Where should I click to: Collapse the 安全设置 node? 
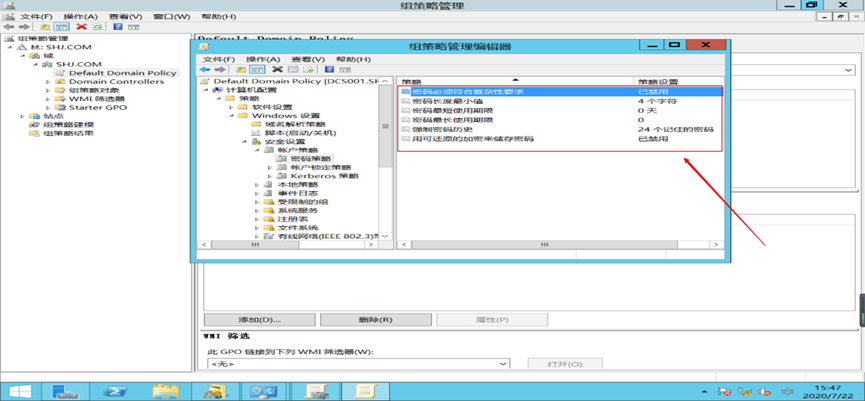click(x=244, y=142)
